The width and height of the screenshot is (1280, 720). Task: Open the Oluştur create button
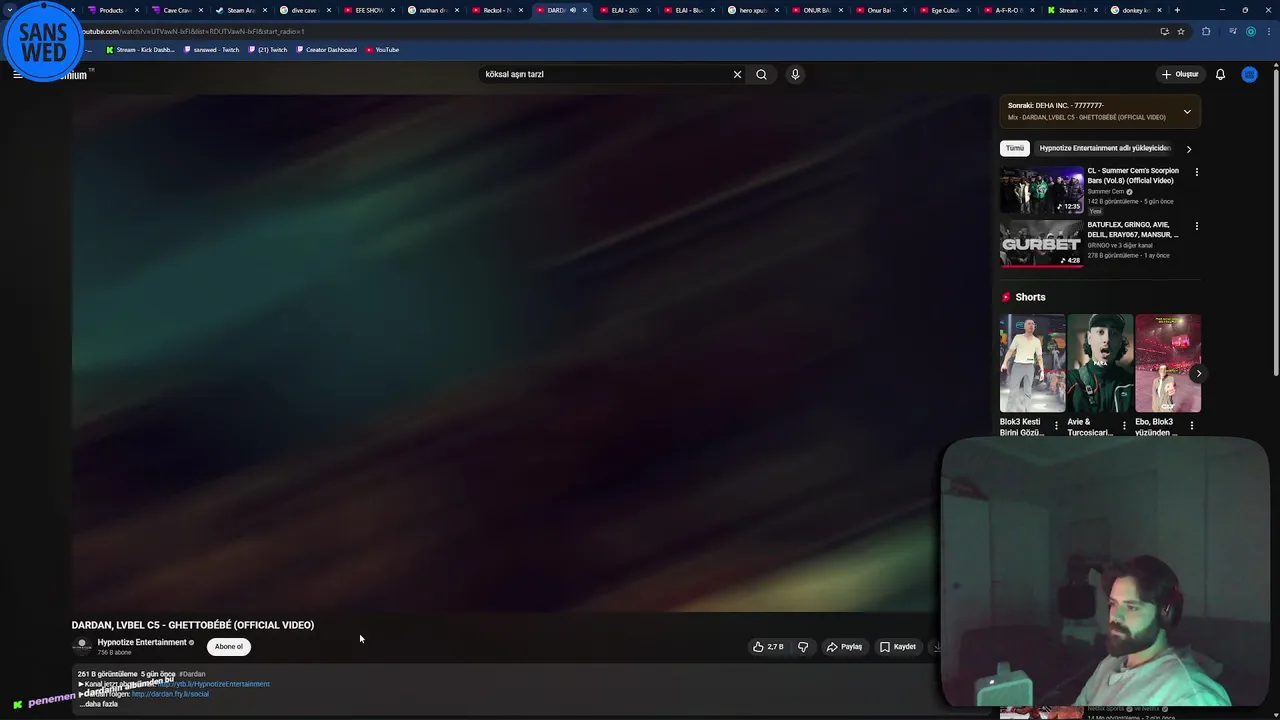tap(1179, 74)
